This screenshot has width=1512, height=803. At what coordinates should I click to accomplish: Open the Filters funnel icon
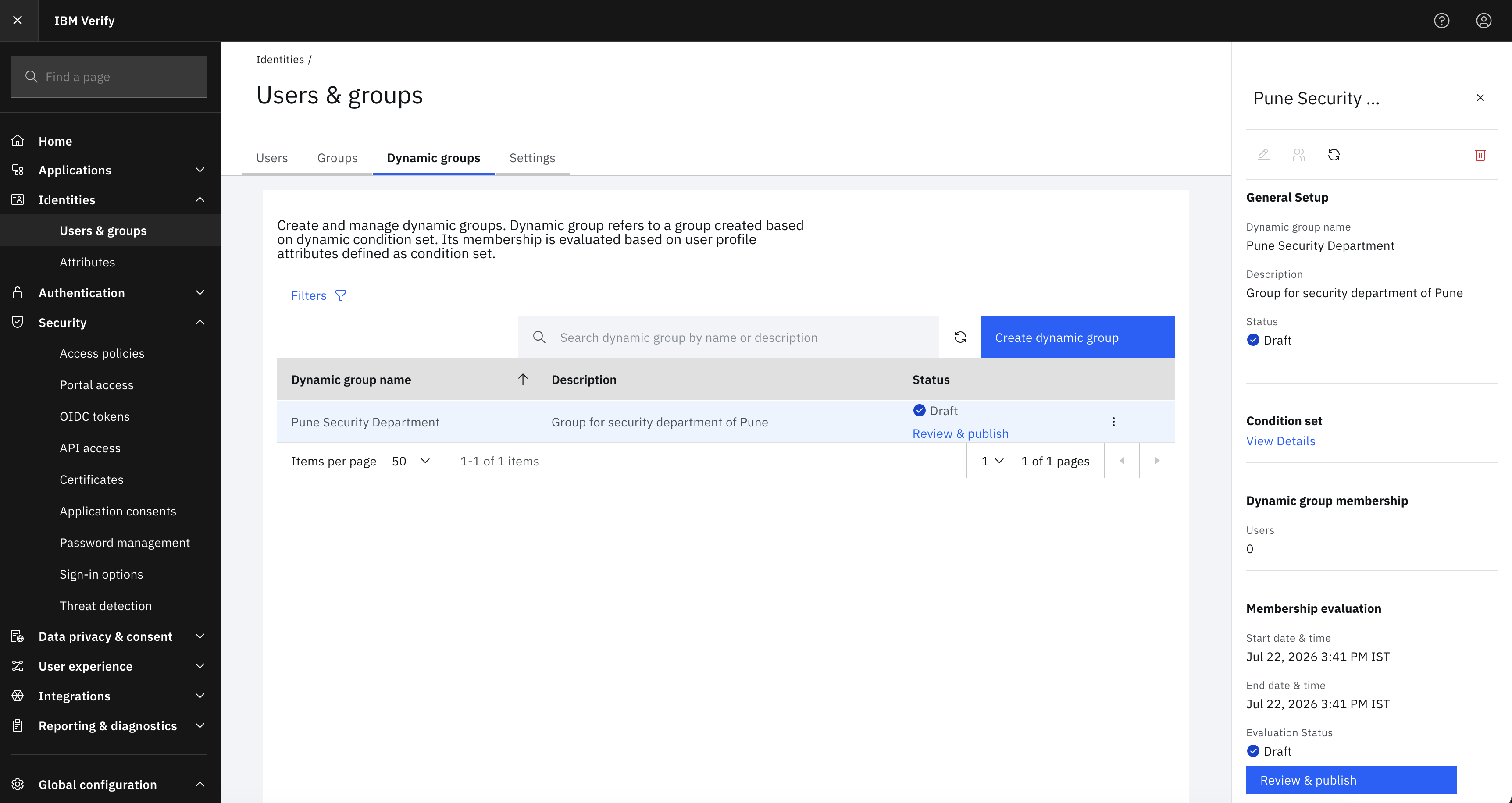coord(340,295)
